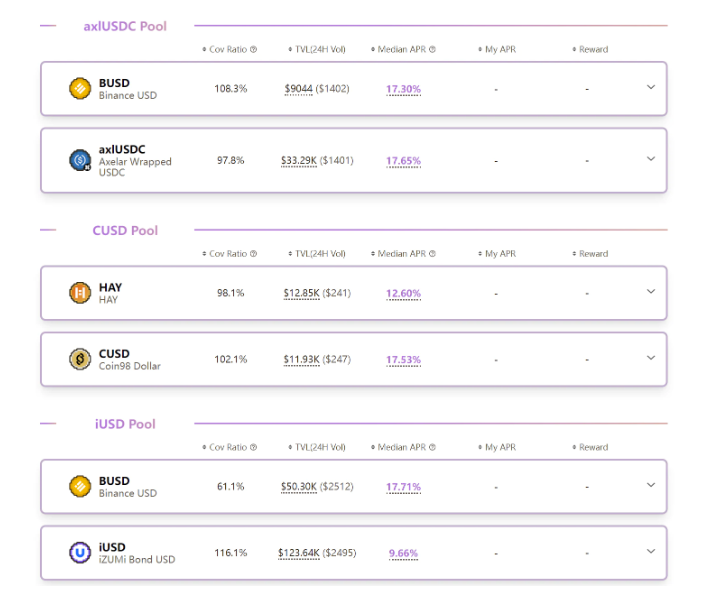Click the $33.29K TVL value
701x598 pixels.
300,160
